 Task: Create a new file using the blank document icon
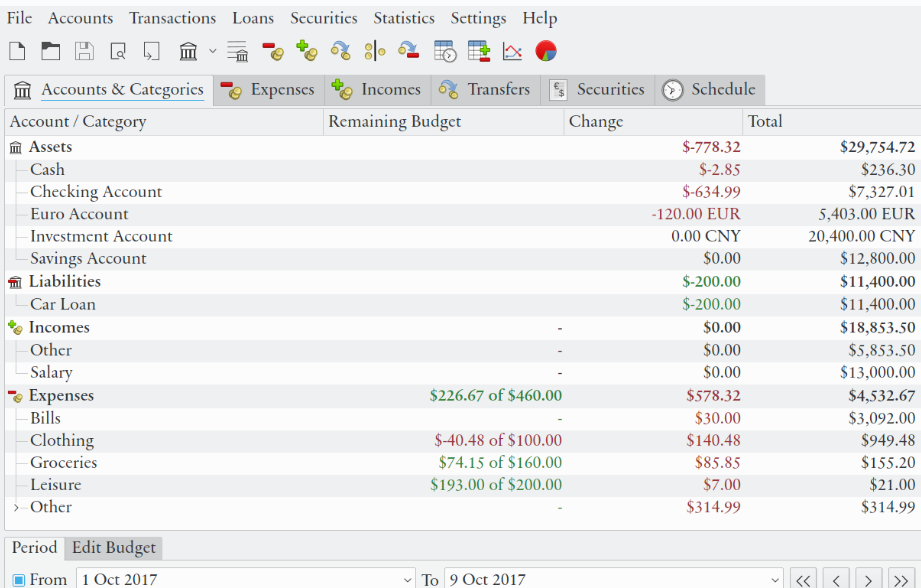point(17,51)
